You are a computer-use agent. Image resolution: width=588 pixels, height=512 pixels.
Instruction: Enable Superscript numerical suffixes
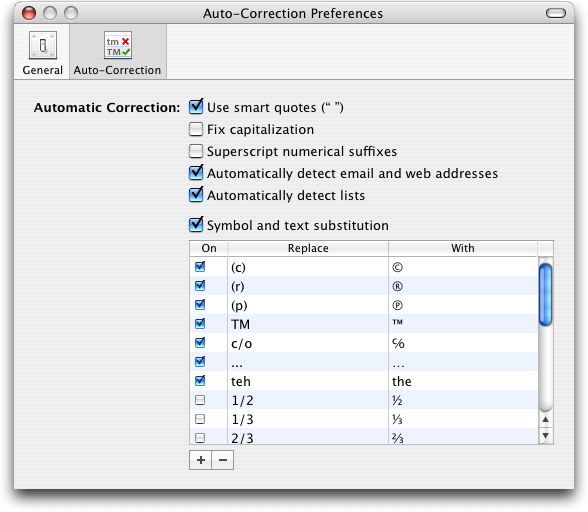click(196, 151)
